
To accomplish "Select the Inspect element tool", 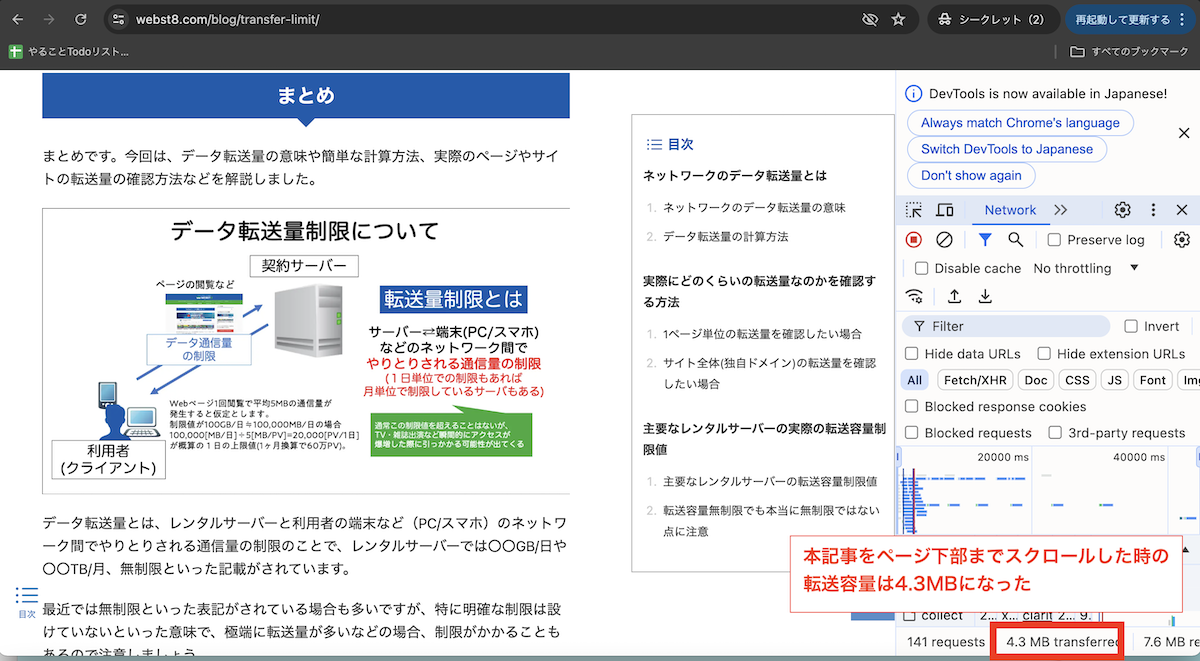I will pos(913,210).
